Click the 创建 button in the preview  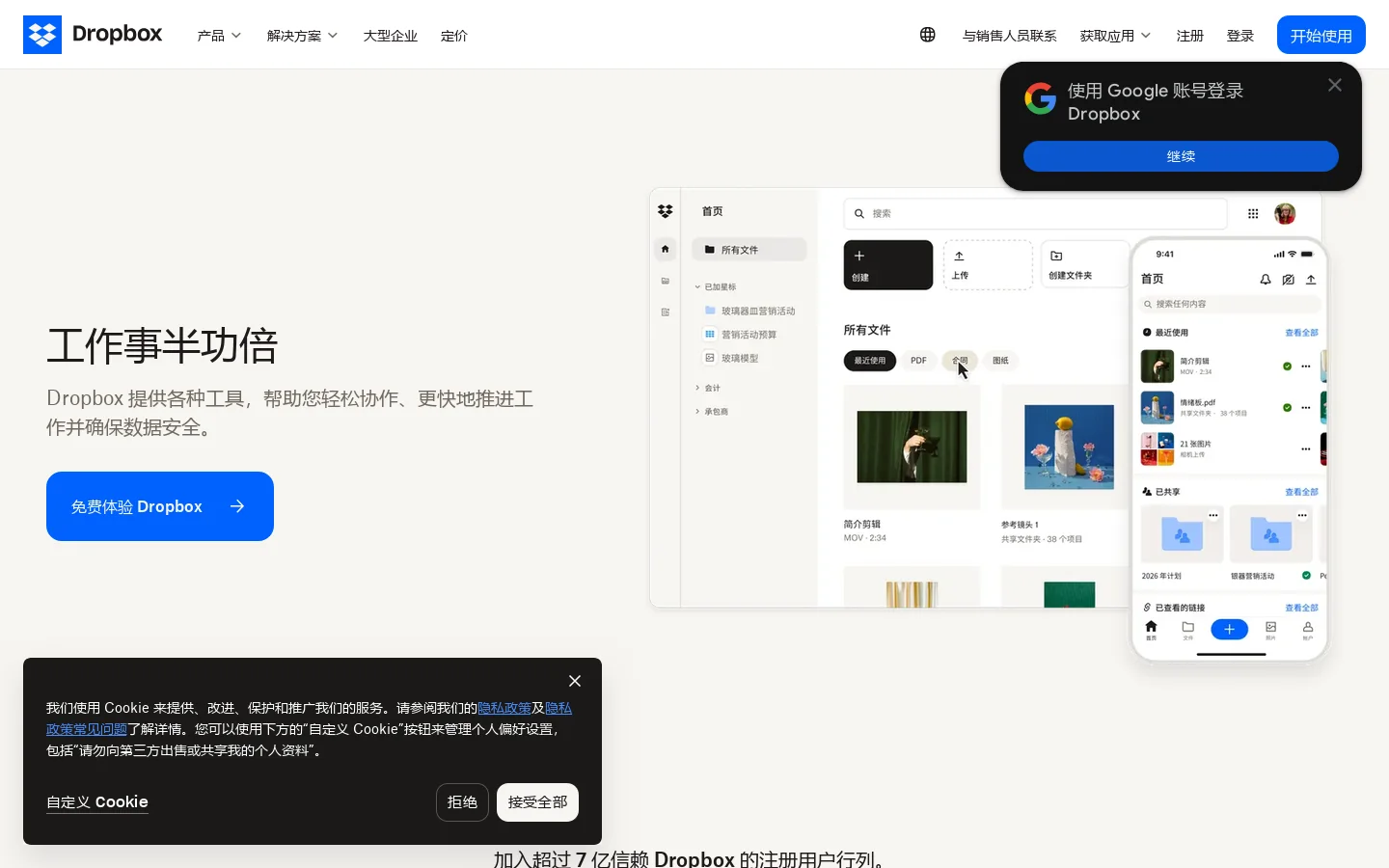(888, 265)
